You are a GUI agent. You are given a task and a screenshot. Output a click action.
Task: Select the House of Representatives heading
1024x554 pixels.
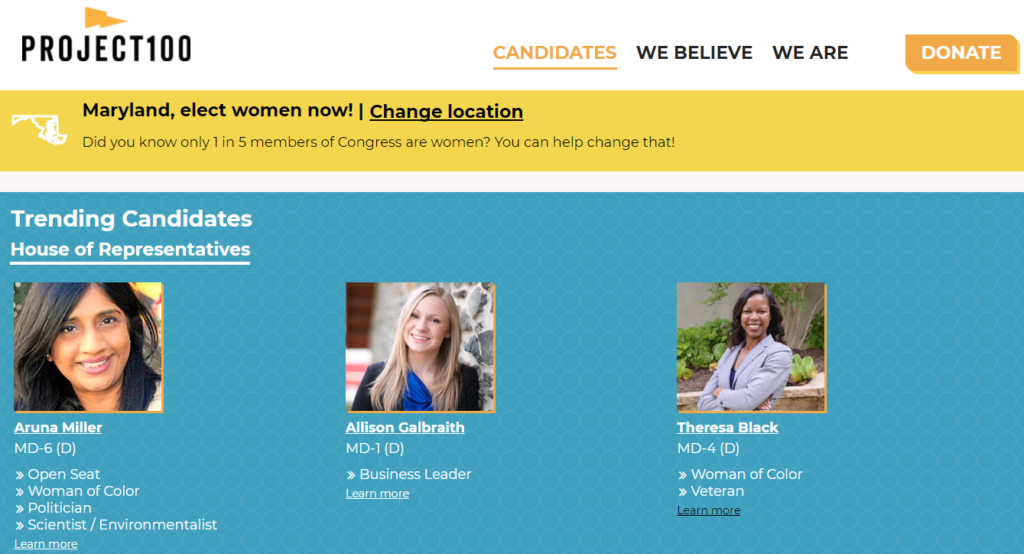(x=130, y=250)
